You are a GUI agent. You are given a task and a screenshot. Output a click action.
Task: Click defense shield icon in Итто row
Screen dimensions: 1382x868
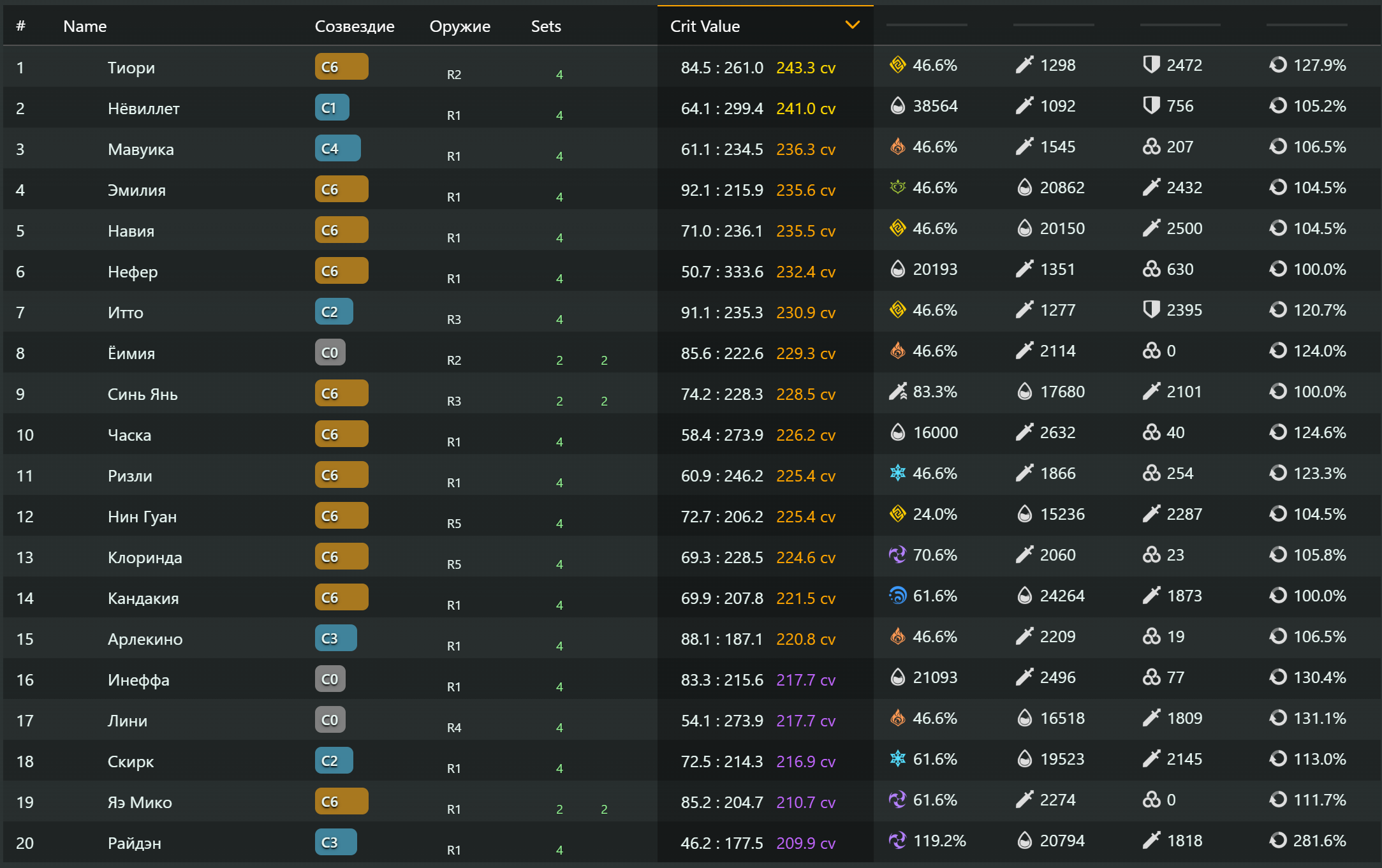1151,310
